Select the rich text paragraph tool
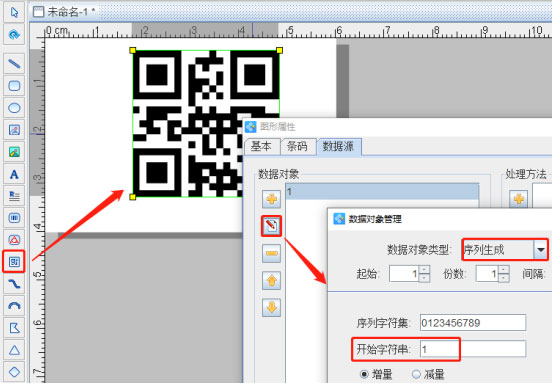The width and height of the screenshot is (554, 384). pos(14,196)
